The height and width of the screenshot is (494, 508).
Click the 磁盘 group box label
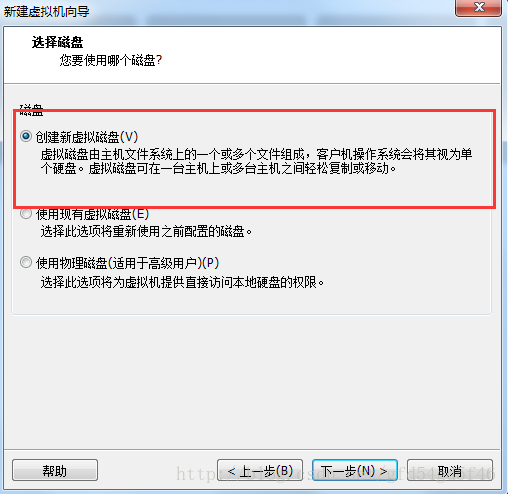pos(31,110)
